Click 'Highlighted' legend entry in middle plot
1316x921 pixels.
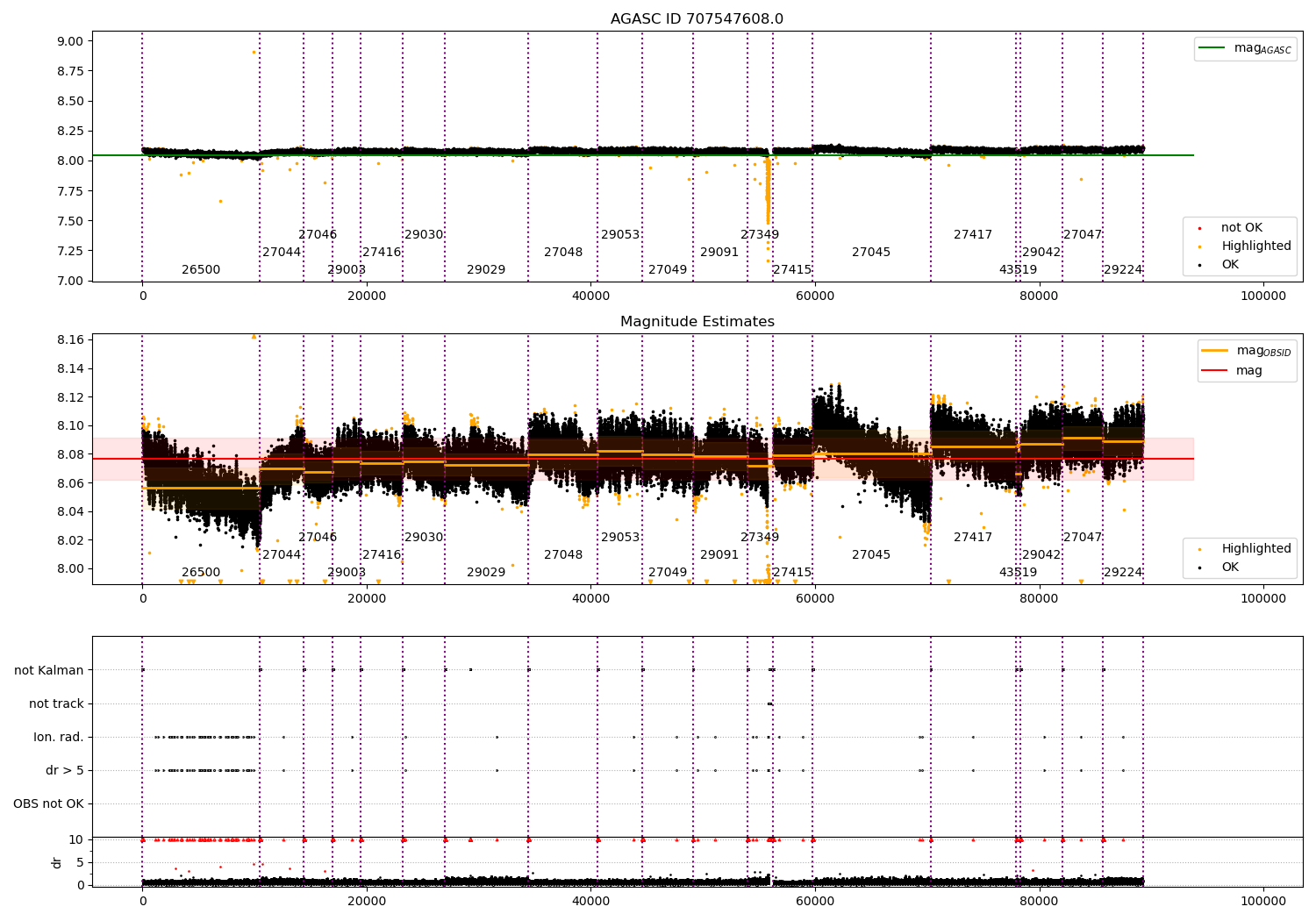1246,549
